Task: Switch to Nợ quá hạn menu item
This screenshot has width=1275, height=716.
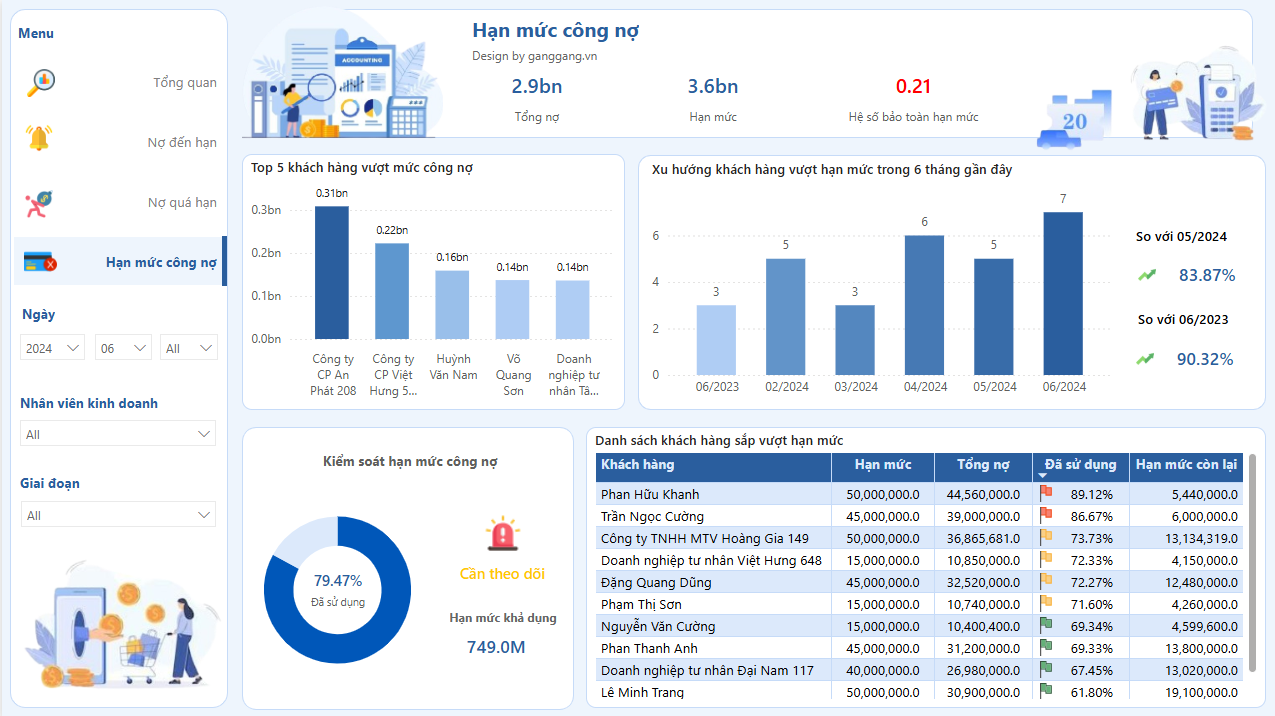Action: [182, 203]
